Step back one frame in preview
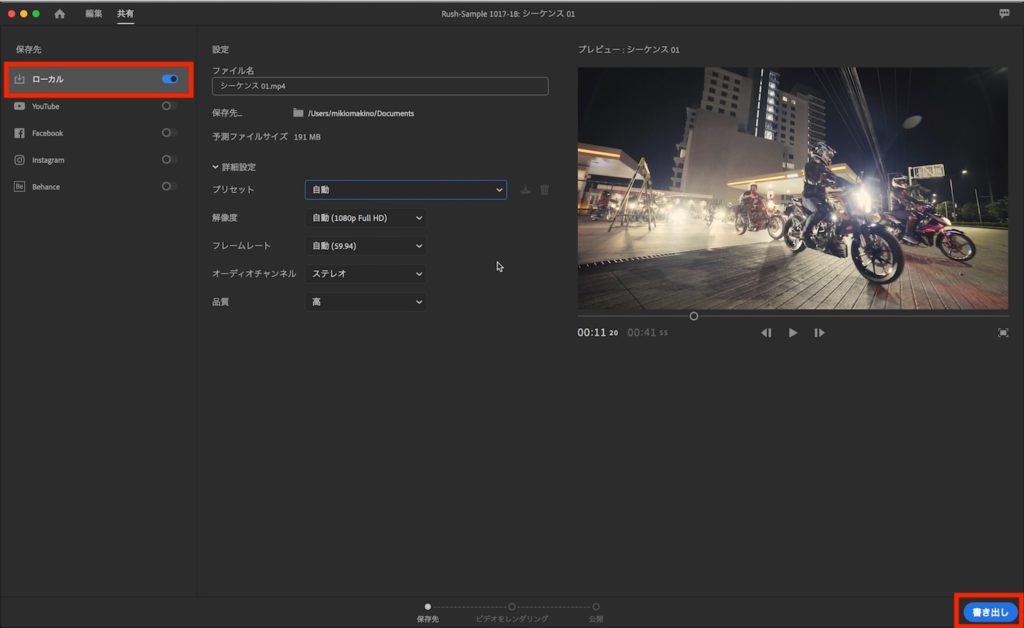 click(766, 333)
